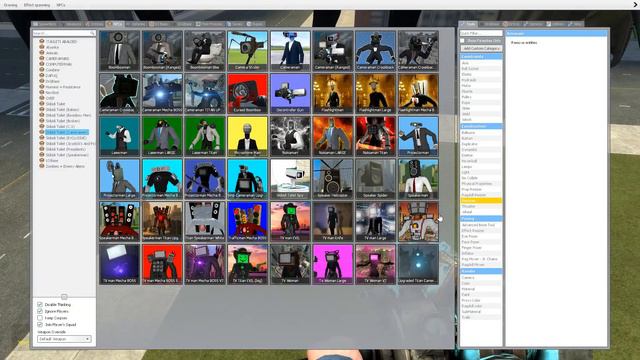Enable the Keep Corpses checkbox
Viewport: 640px width, 360px height.
pyautogui.click(x=40, y=318)
